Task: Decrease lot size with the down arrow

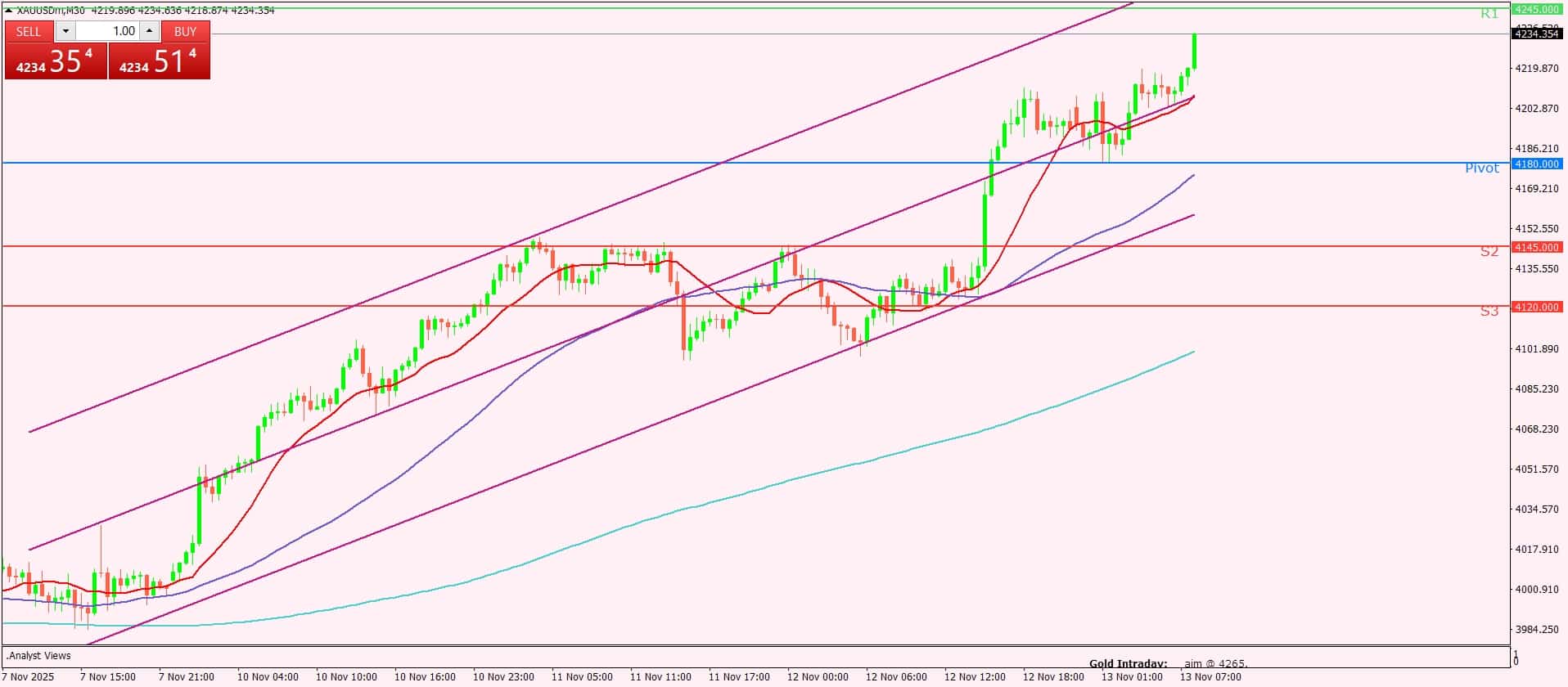Action: 66,31
